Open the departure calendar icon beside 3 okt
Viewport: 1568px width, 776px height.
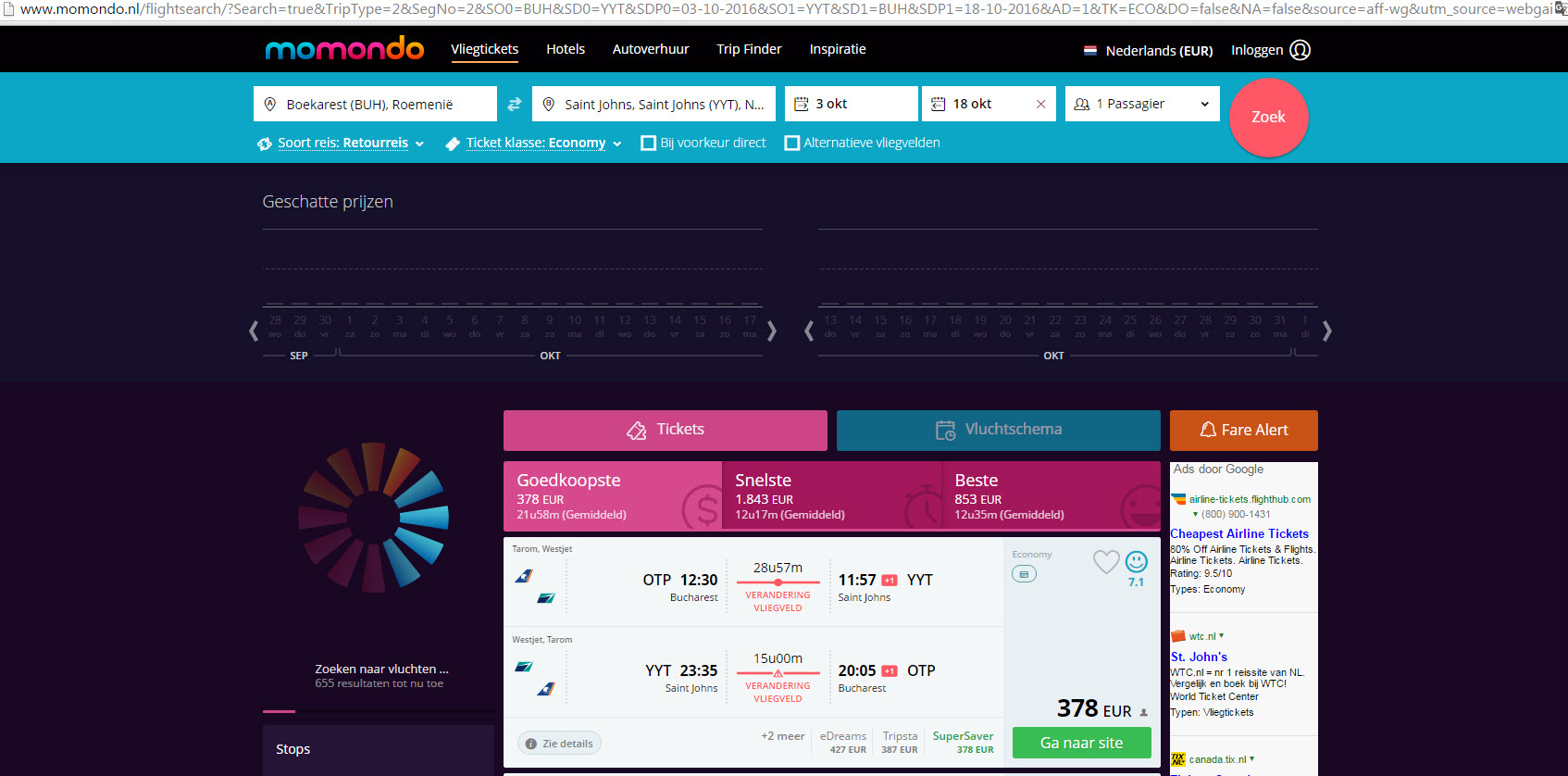[x=801, y=104]
